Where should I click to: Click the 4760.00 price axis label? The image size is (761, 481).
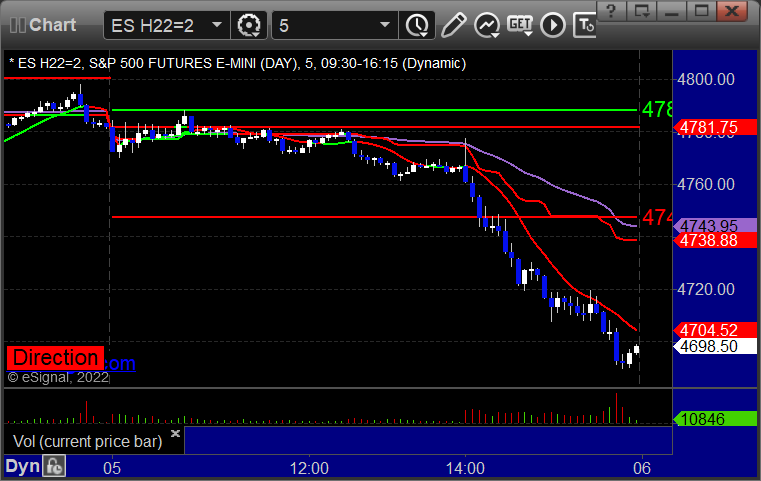(x=706, y=184)
